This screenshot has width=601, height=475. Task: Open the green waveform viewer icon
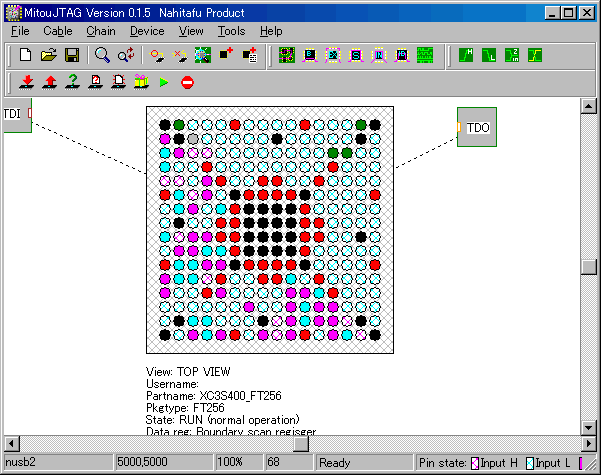pyautogui.click(x=425, y=55)
